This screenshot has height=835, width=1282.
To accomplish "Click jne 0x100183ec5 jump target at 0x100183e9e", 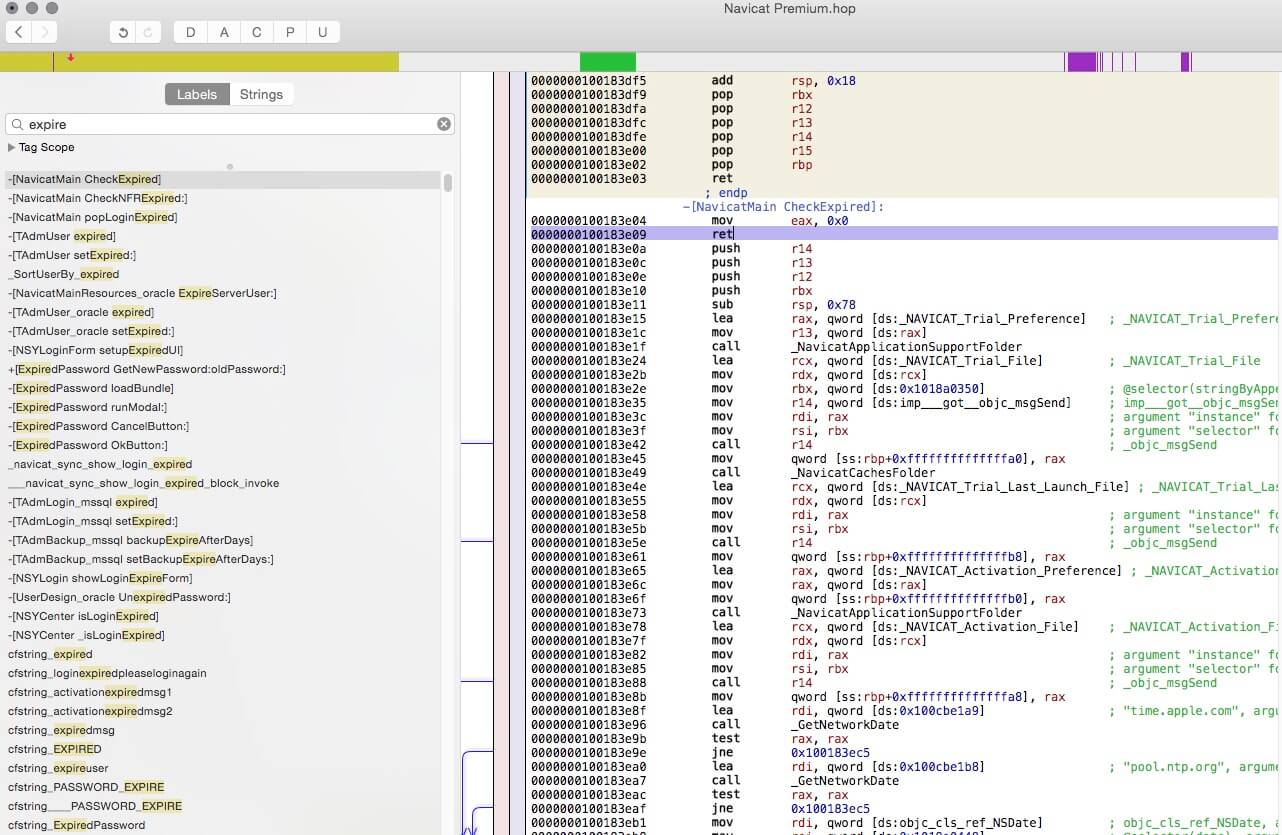I will click(x=830, y=753).
